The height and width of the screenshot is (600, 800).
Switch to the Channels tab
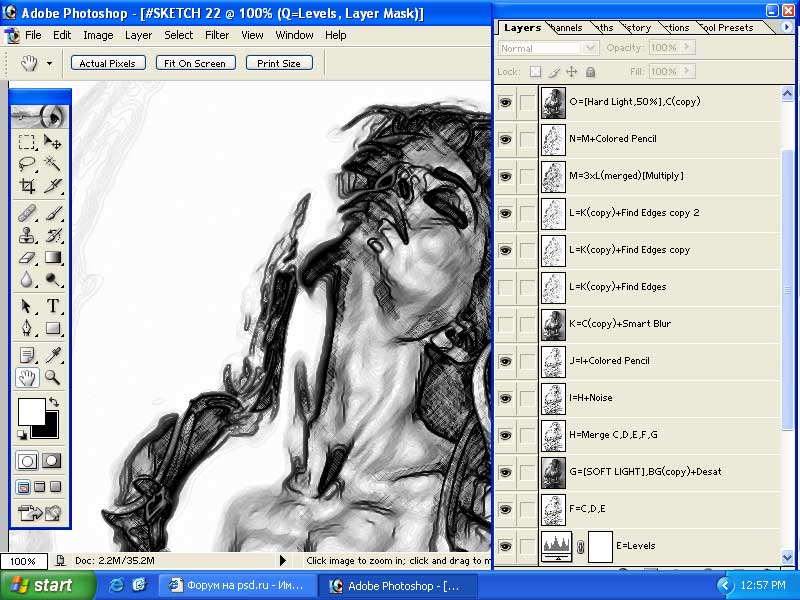[567, 28]
